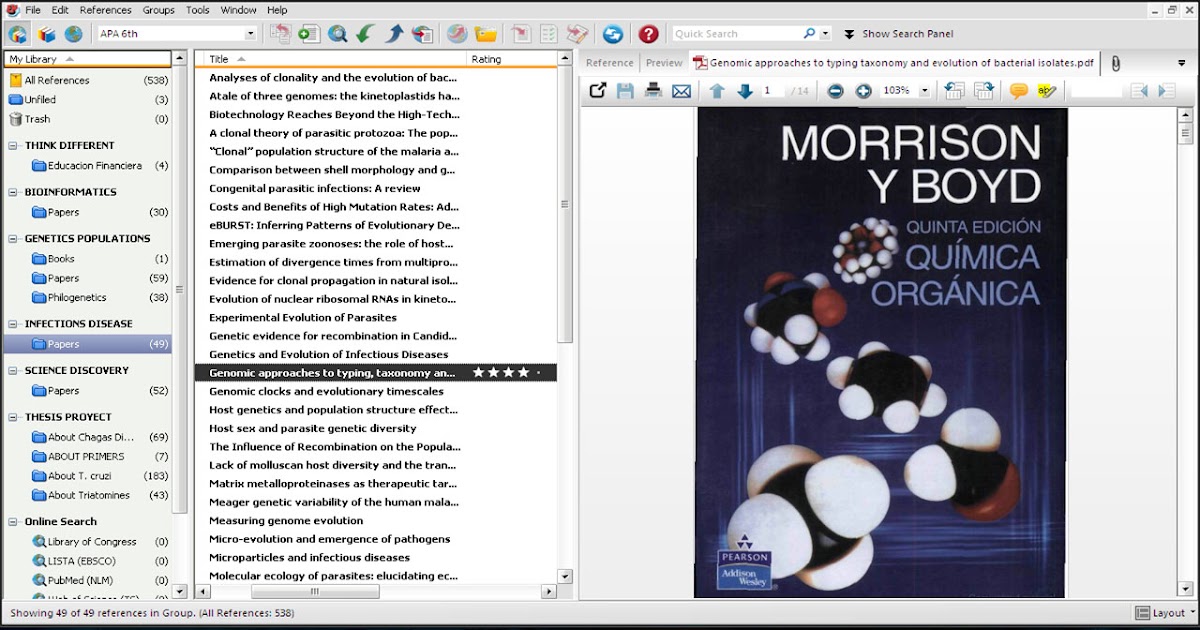Open the 103% zoom level dropdown

click(x=923, y=90)
